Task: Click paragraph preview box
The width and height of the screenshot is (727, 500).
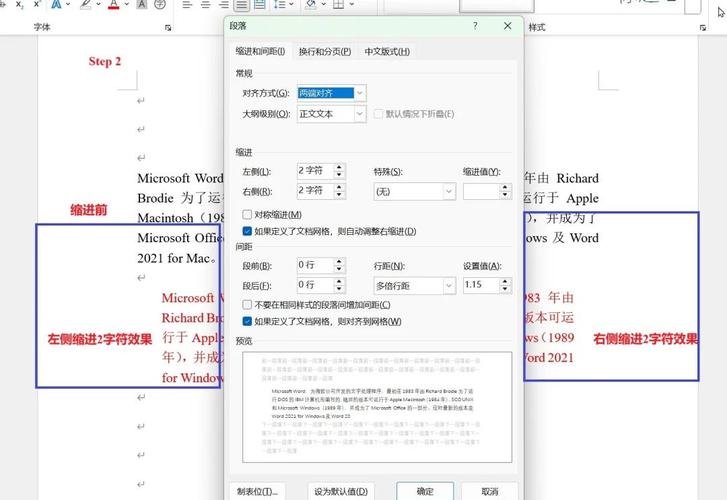Action: point(377,407)
